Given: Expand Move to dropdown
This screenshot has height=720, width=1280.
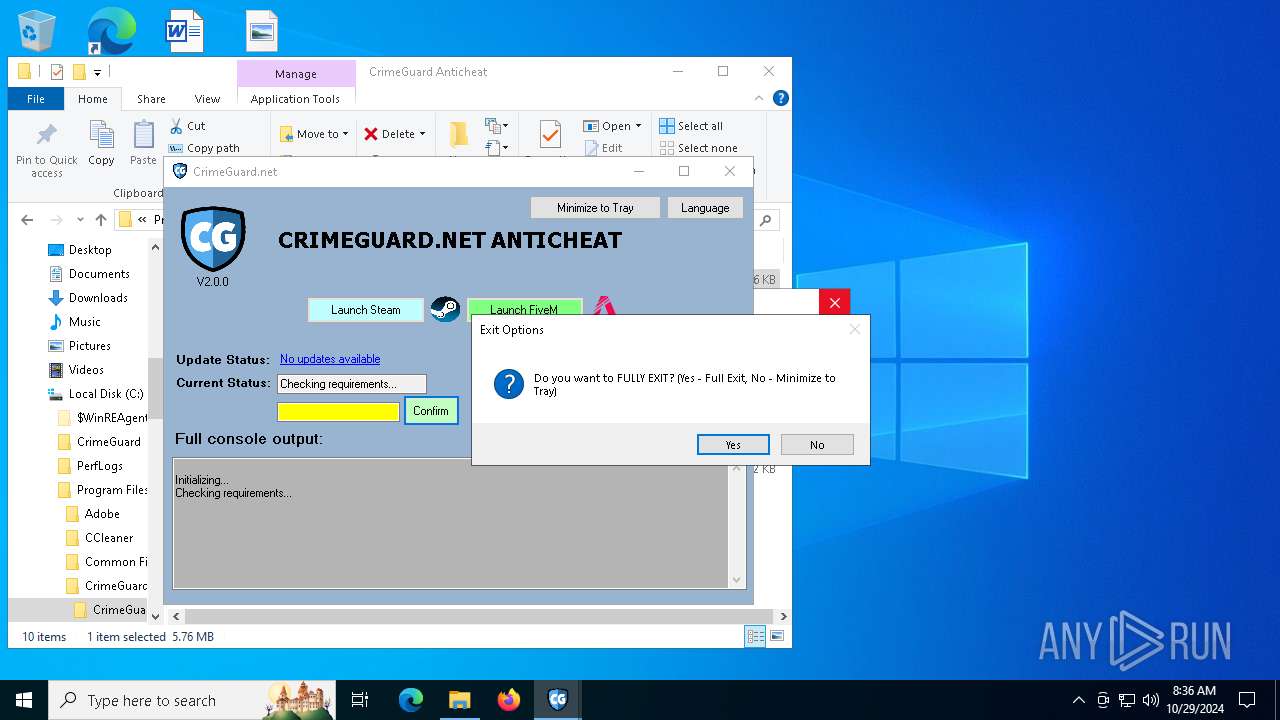Looking at the screenshot, I should (345, 134).
